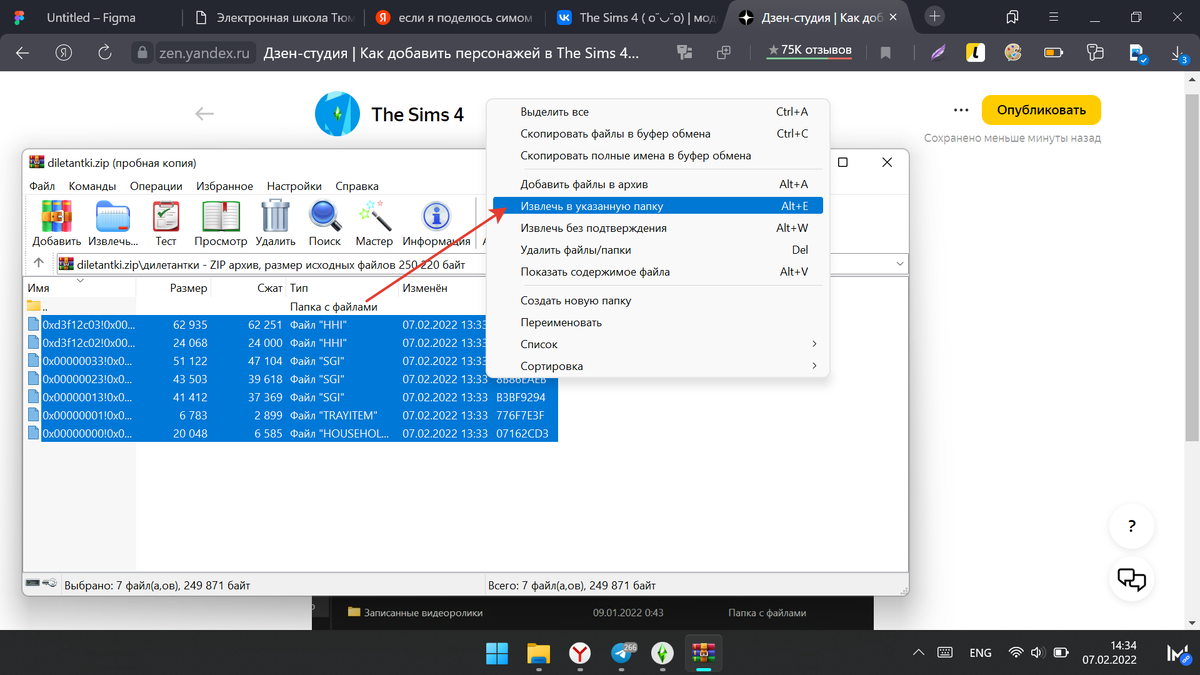The image size is (1200, 675).
Task: Click the ENG language indicator
Action: (981, 653)
